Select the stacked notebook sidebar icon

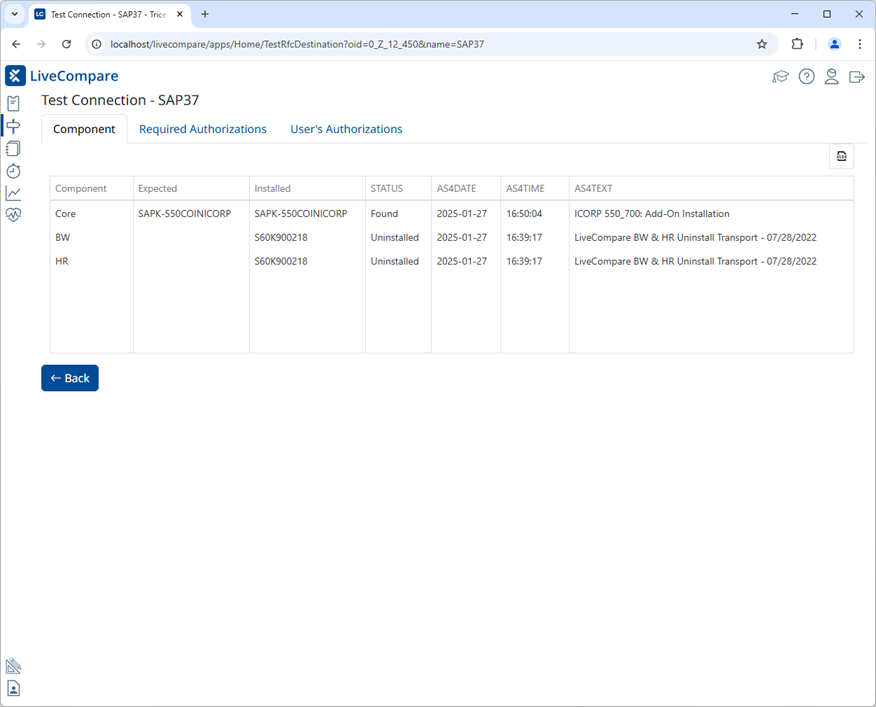(x=13, y=148)
